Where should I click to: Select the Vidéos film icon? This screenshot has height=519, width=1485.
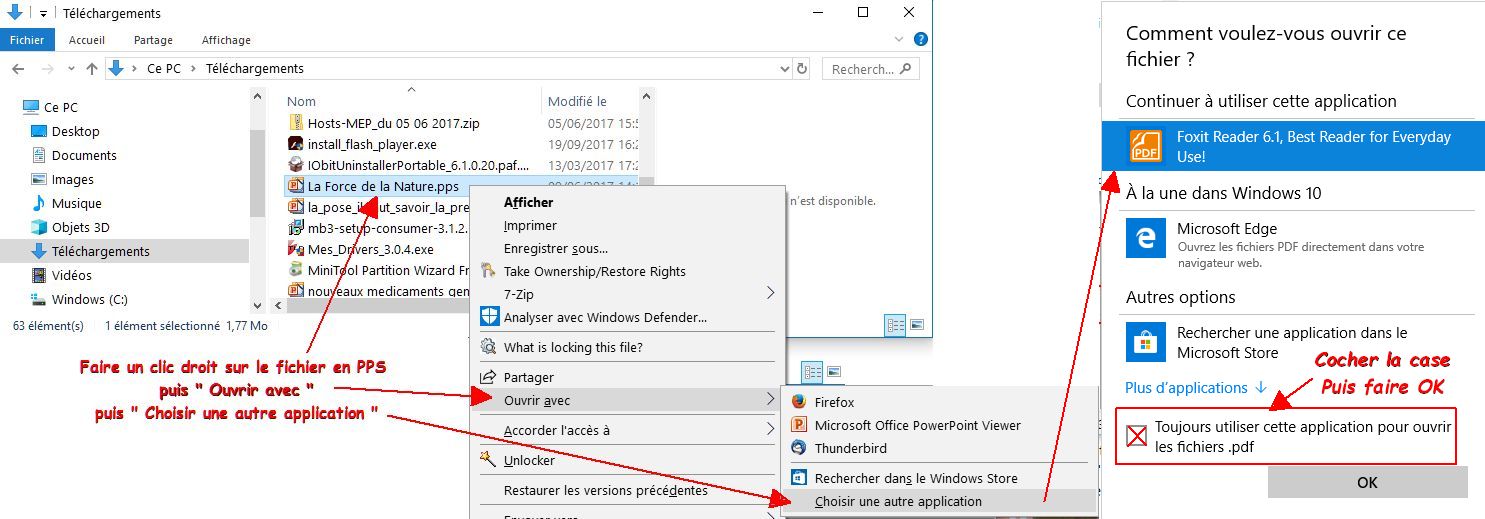(x=39, y=275)
